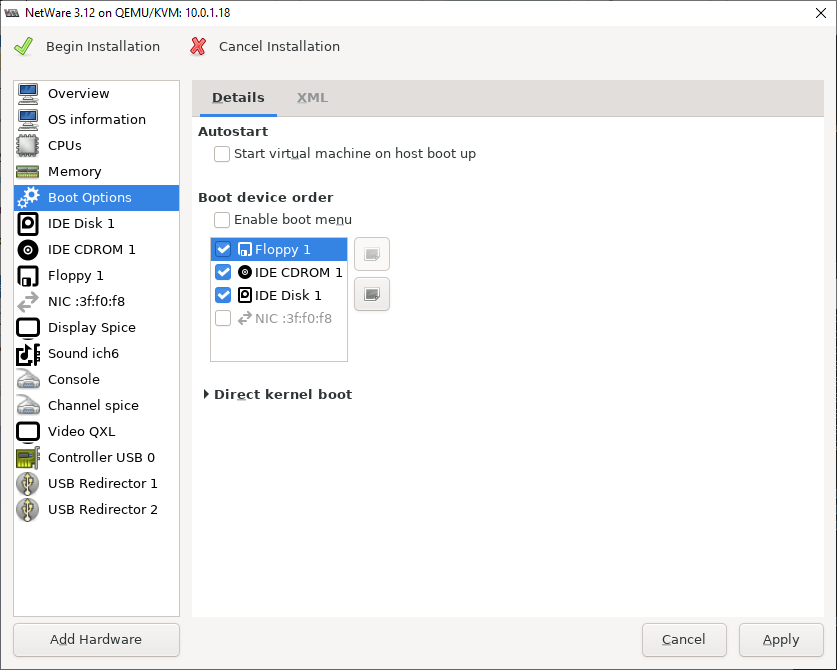Open the NIC :3f:f0:f8 sidebar entry

tap(97, 302)
